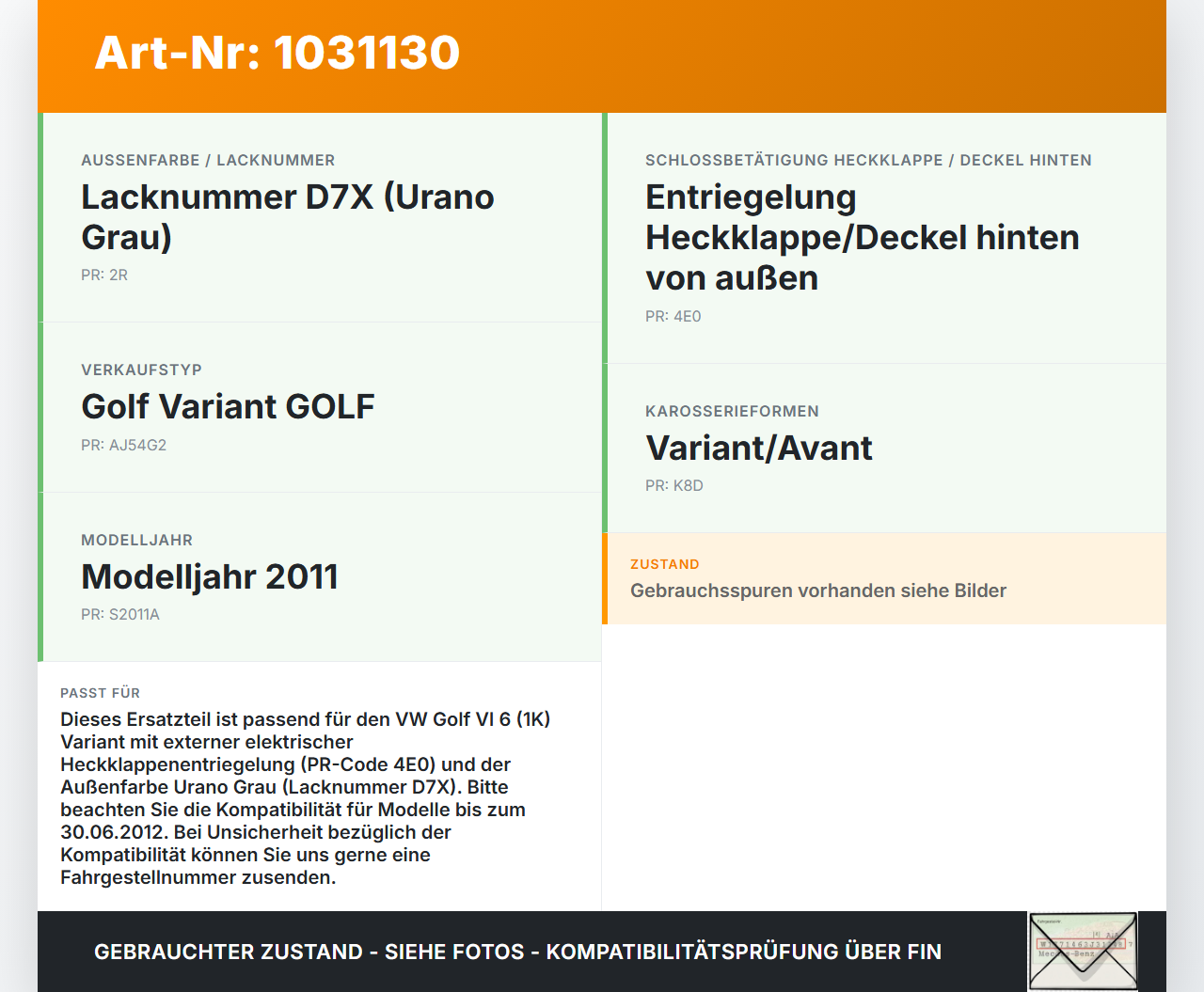Viewport: 1204px width, 992px height.
Task: Select the MODELLJAHR 2011 tab card
Action: point(320,576)
